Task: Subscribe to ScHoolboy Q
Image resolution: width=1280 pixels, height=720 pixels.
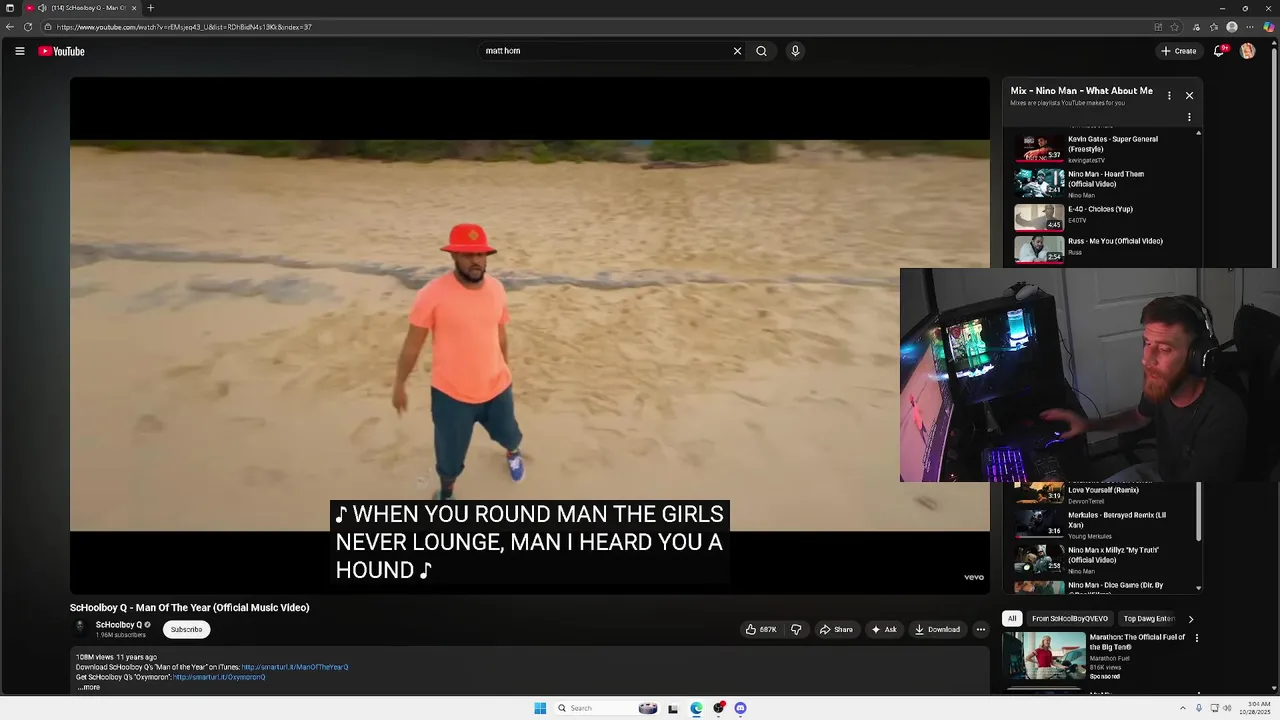Action: pyautogui.click(x=186, y=629)
